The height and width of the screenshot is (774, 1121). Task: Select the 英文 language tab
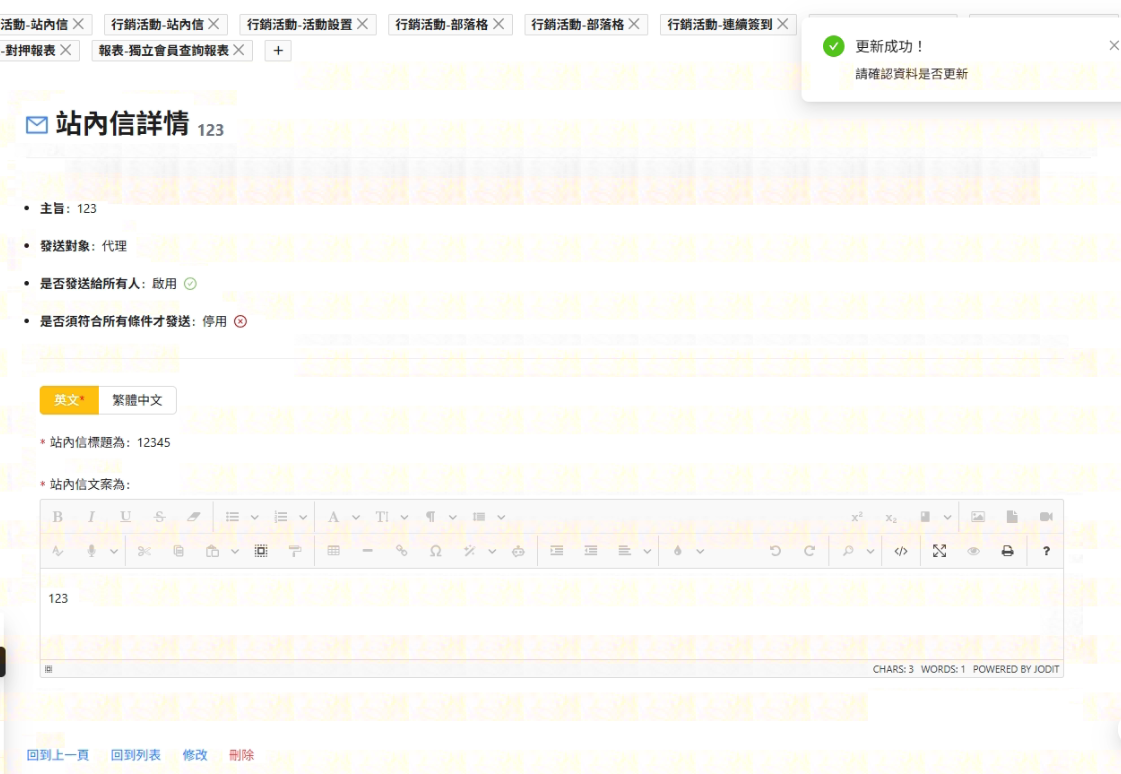[68, 400]
